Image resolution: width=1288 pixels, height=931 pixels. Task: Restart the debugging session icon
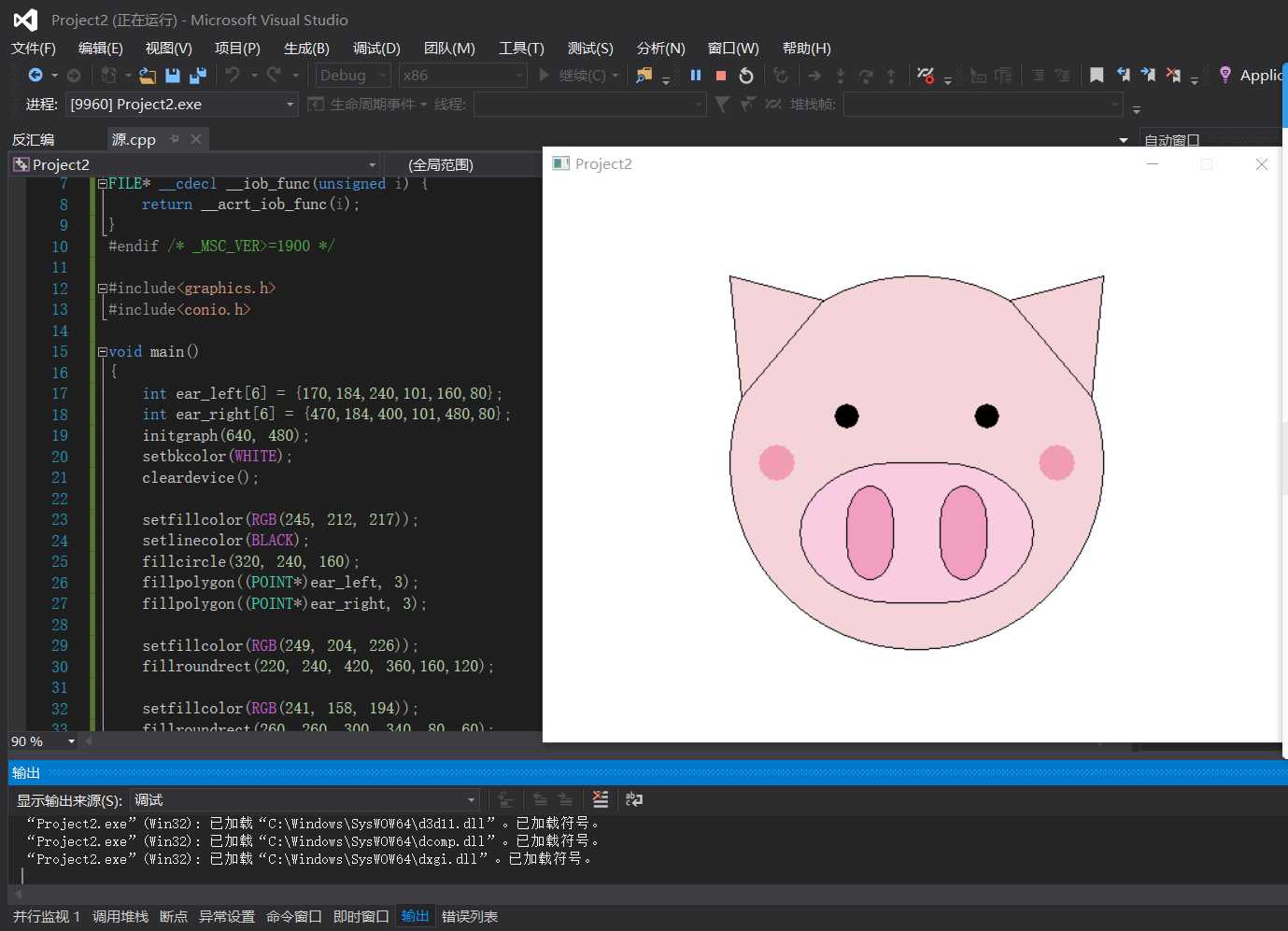746,76
